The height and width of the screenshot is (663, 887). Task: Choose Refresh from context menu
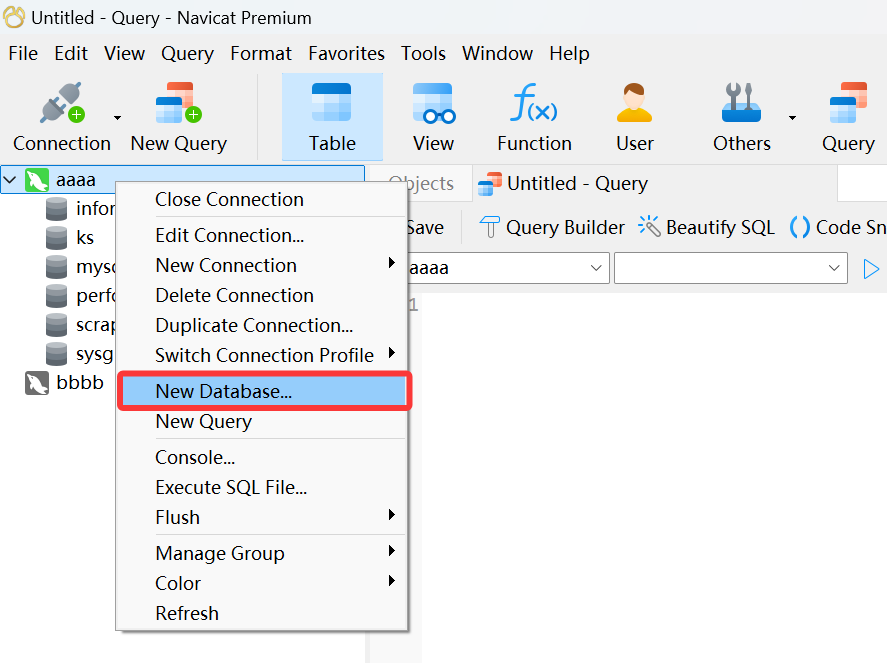point(262,613)
